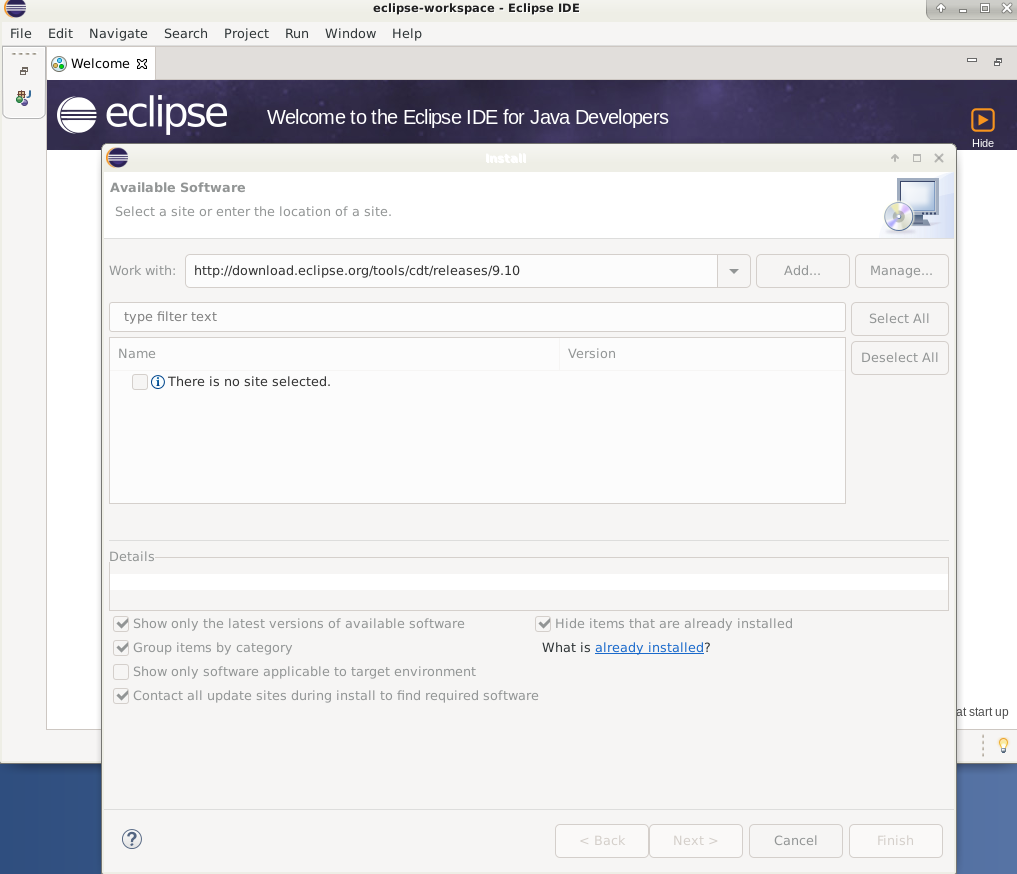Click the Add... button

click(802, 271)
